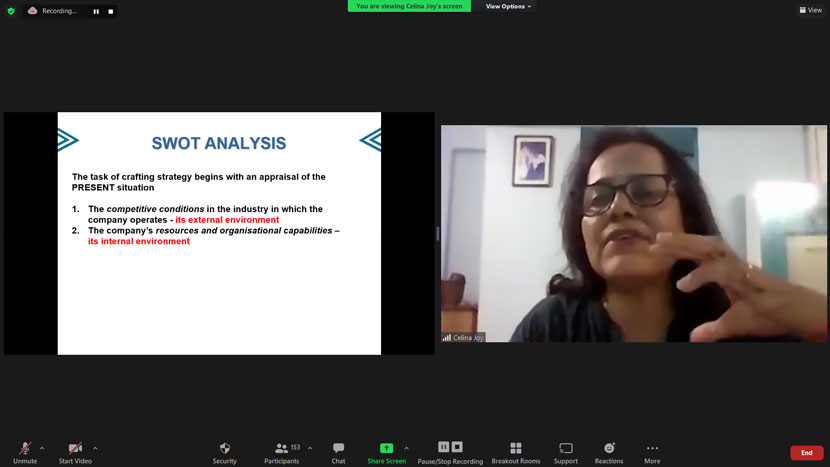Screen dimensions: 830x467
Task: Open View Options dropdown
Action: point(508,6)
